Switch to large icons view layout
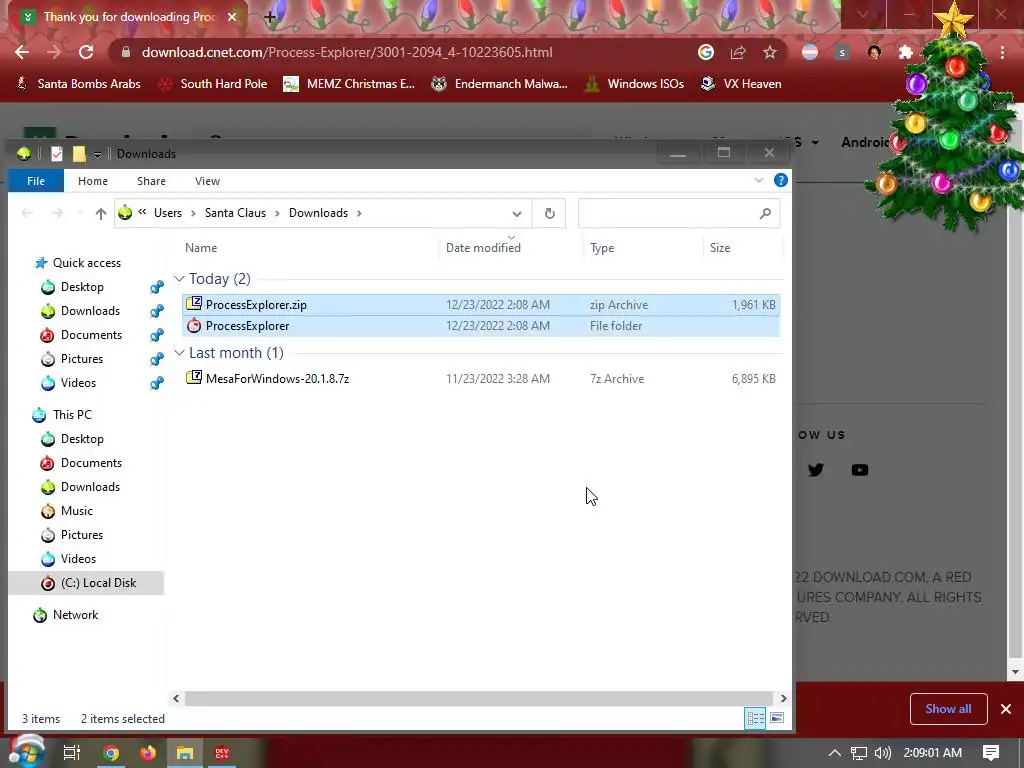 click(776, 718)
